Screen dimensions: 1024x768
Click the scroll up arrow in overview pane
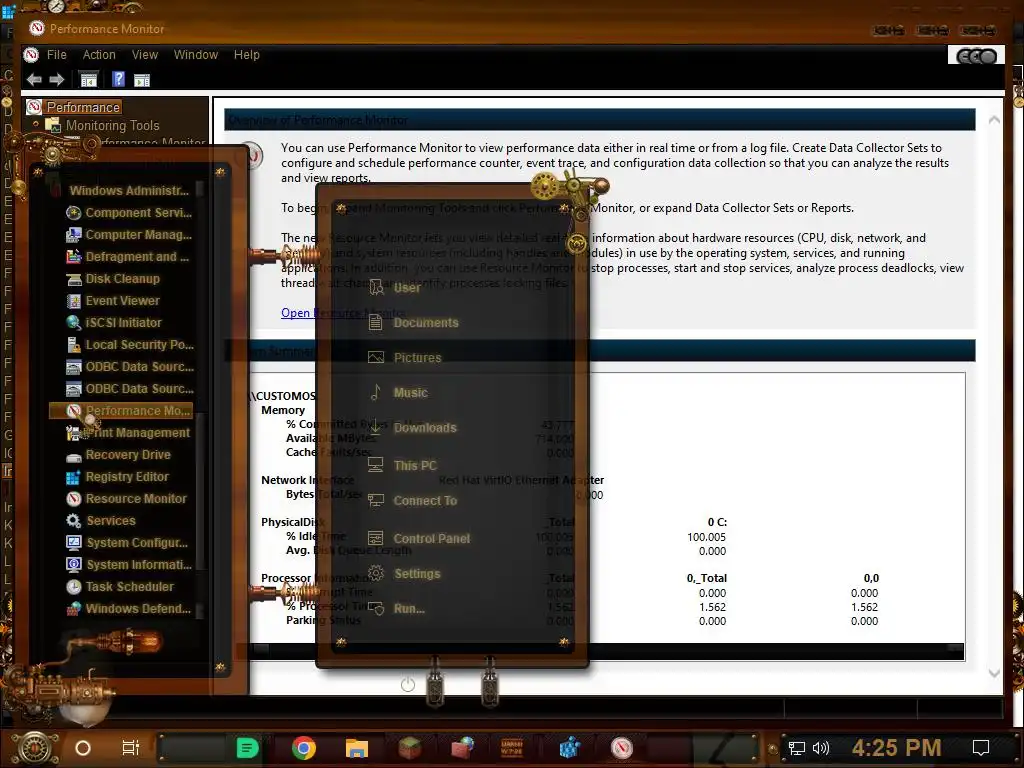[994, 120]
